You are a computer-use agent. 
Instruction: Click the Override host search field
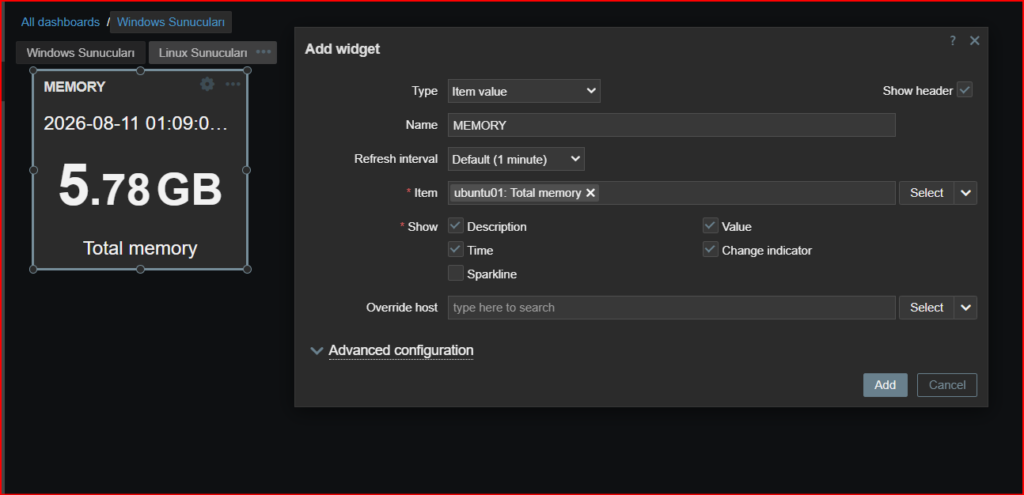click(671, 308)
